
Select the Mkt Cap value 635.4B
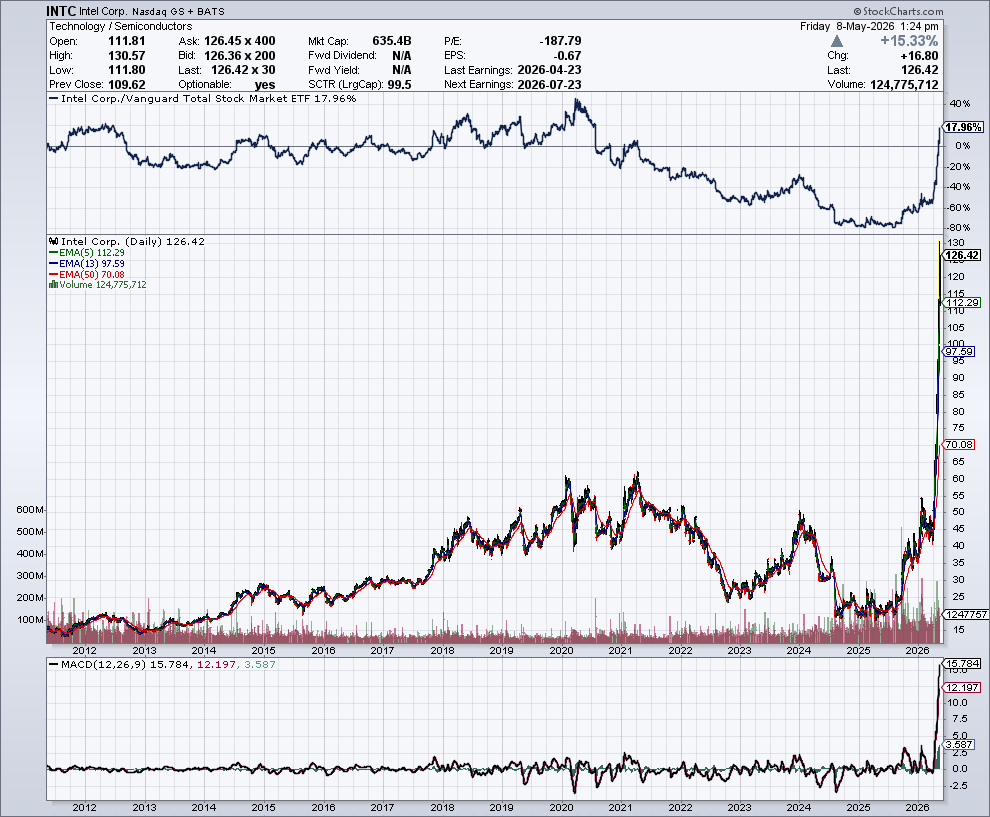(391, 41)
